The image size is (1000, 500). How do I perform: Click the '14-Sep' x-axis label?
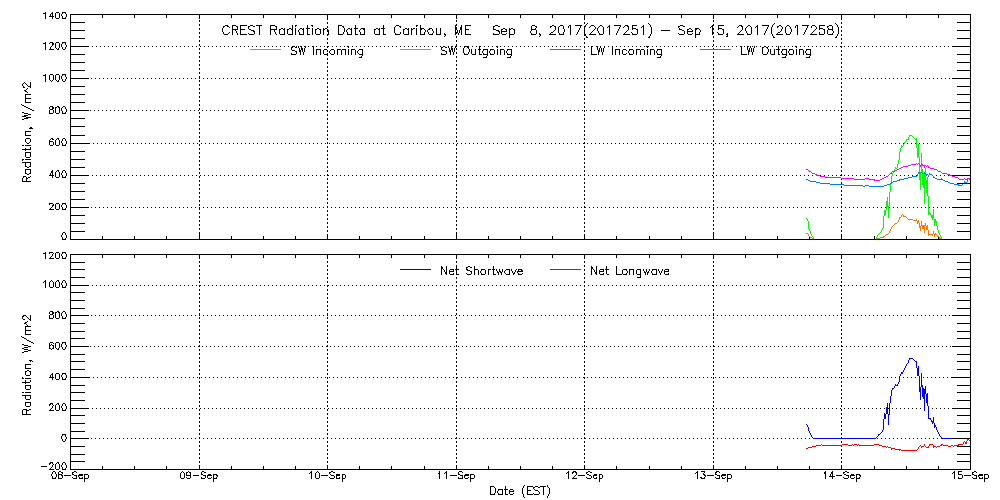pyautogui.click(x=841, y=477)
